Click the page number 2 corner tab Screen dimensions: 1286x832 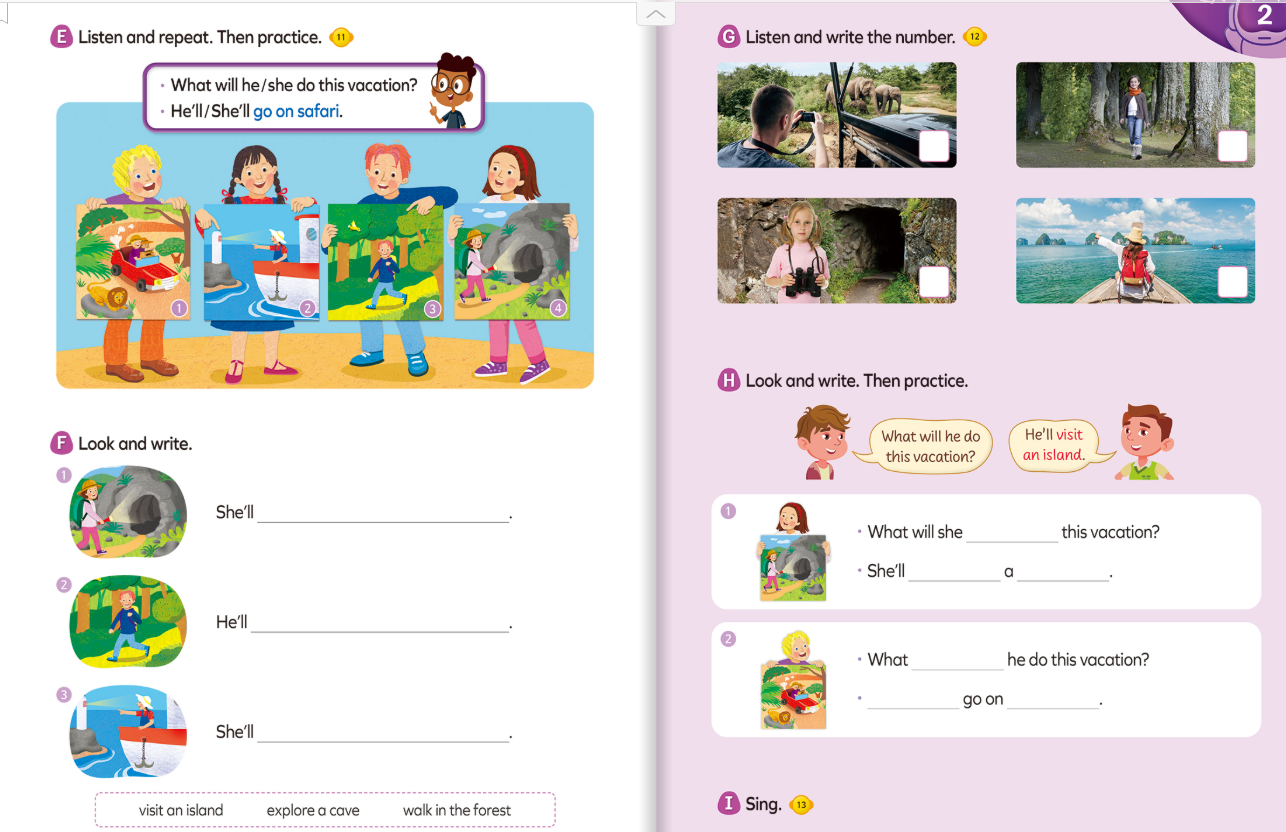click(1264, 18)
